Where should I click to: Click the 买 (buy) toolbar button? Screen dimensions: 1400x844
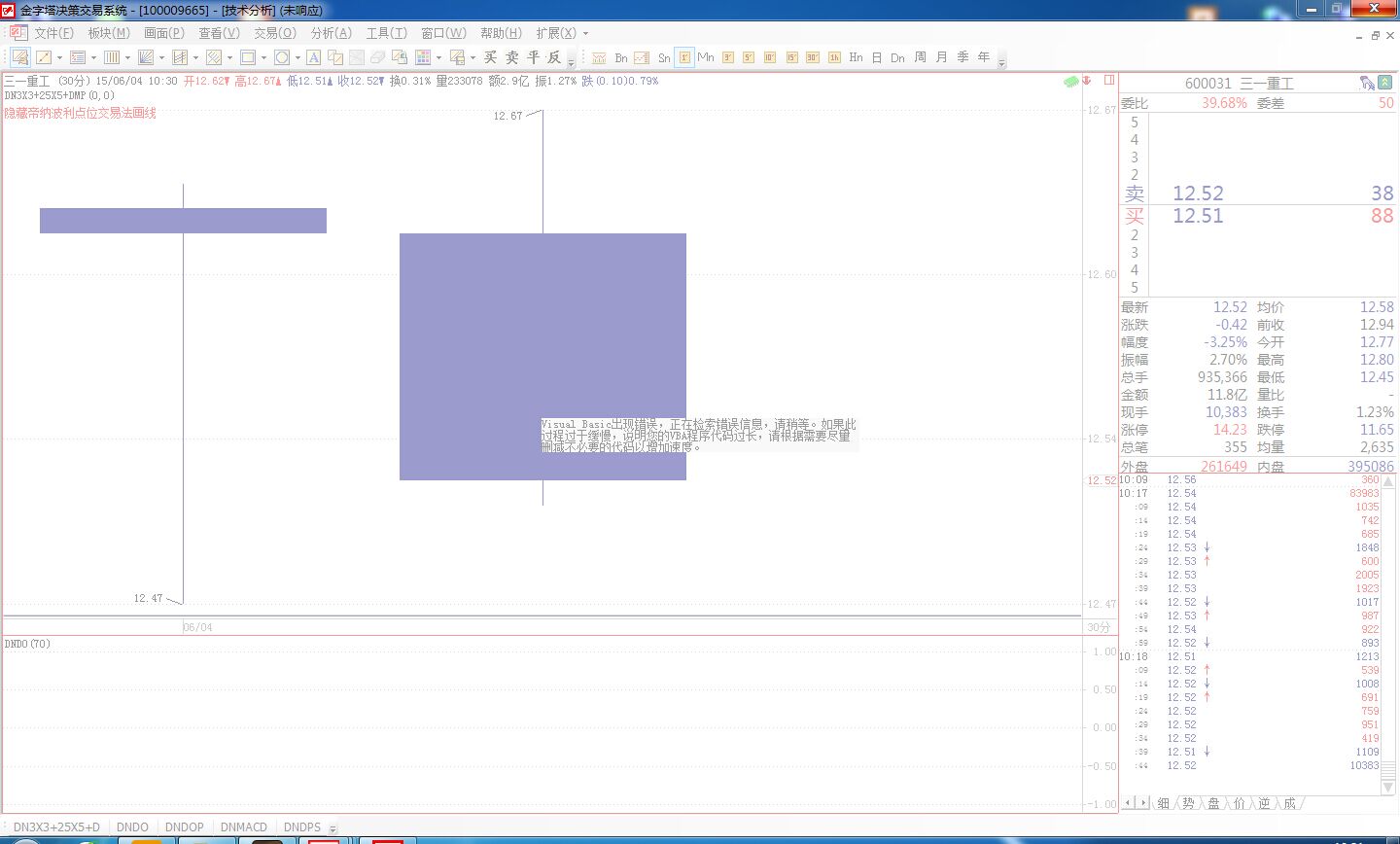coord(491,57)
